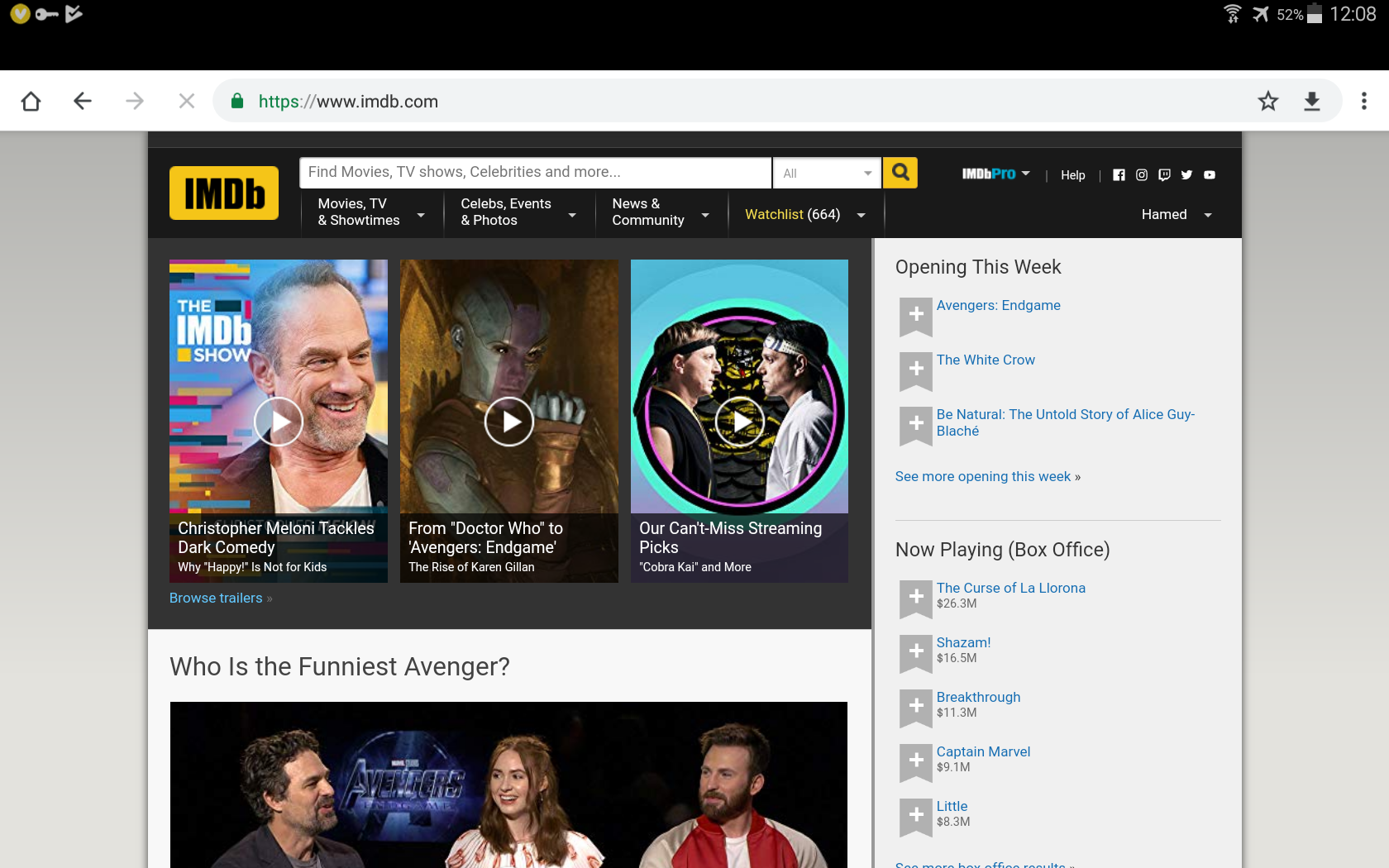Open Avengers: Endgame title link
Screen dimensions: 1389x868
click(998, 305)
